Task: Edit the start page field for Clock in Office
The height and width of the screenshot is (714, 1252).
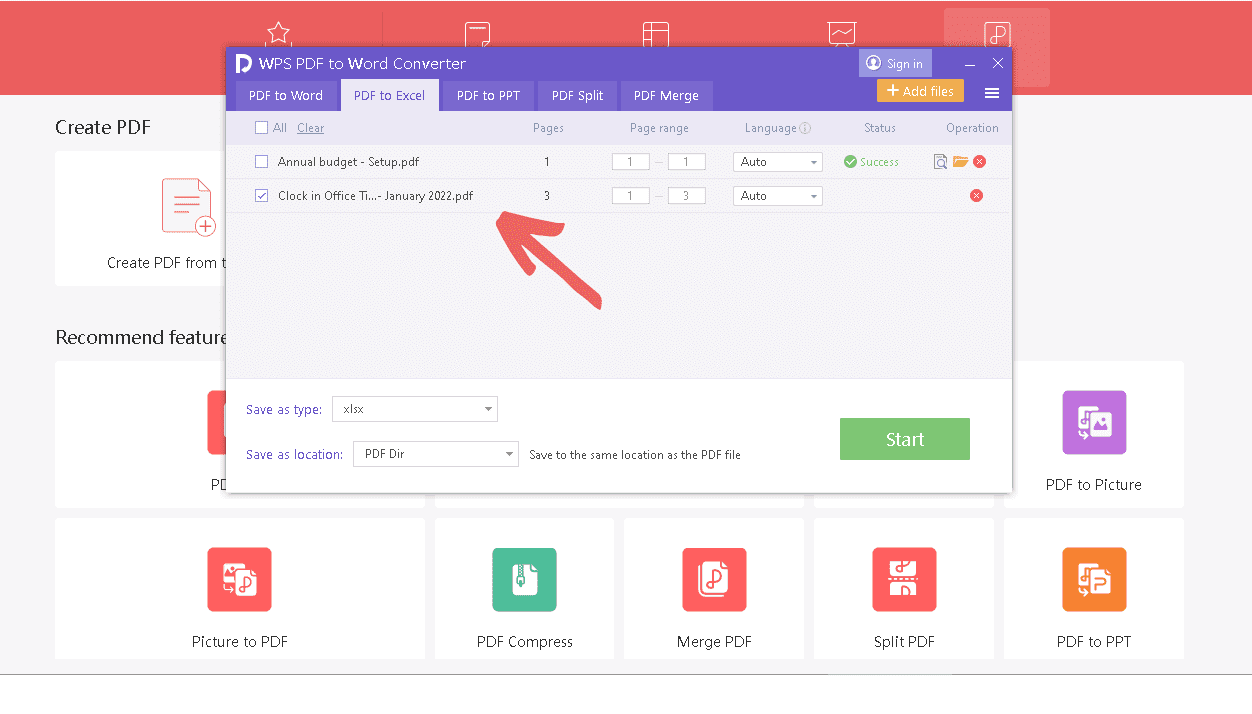Action: pos(631,196)
